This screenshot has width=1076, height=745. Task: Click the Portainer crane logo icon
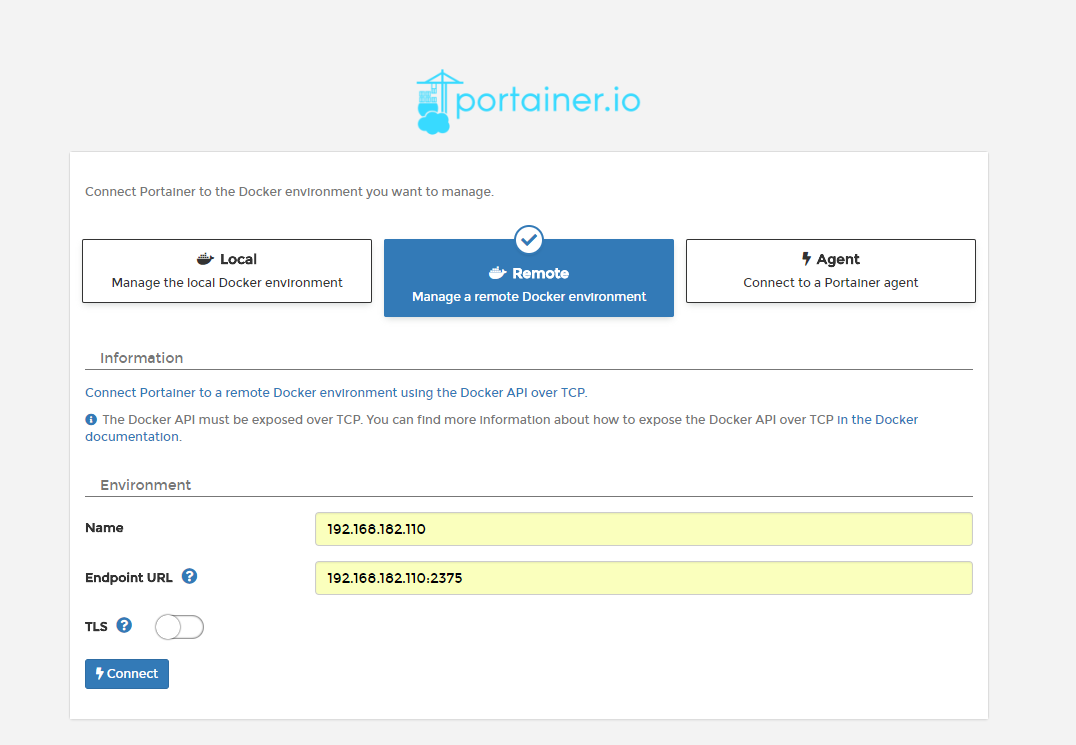click(x=434, y=102)
